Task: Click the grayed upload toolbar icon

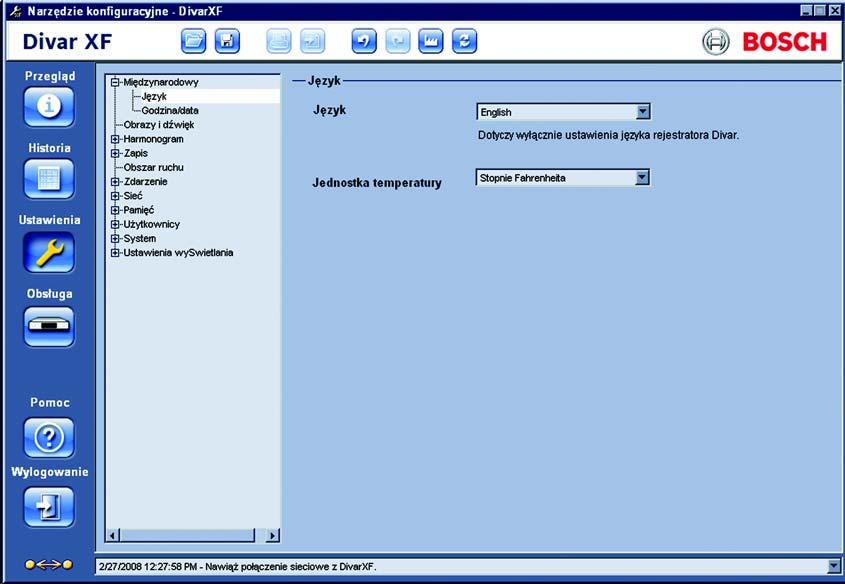Action: point(279,41)
